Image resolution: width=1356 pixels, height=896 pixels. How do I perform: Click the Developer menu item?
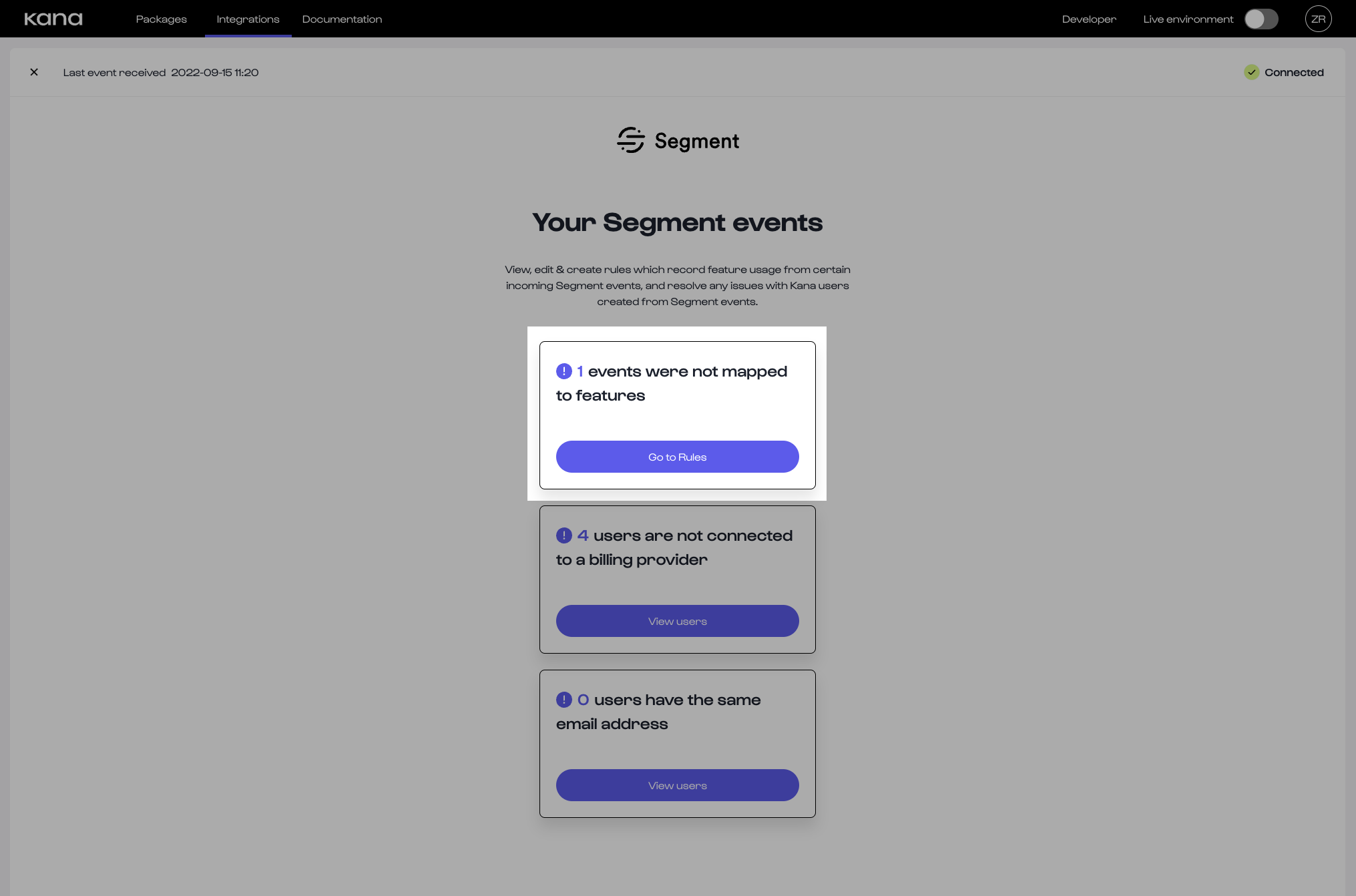1088,19
